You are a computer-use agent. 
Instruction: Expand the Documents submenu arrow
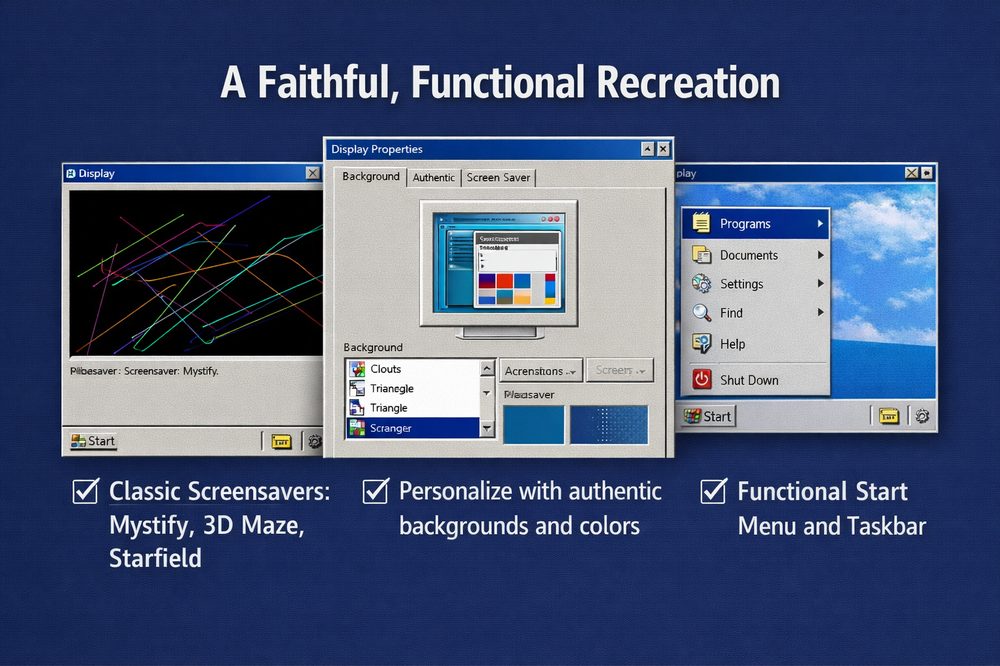click(x=820, y=255)
